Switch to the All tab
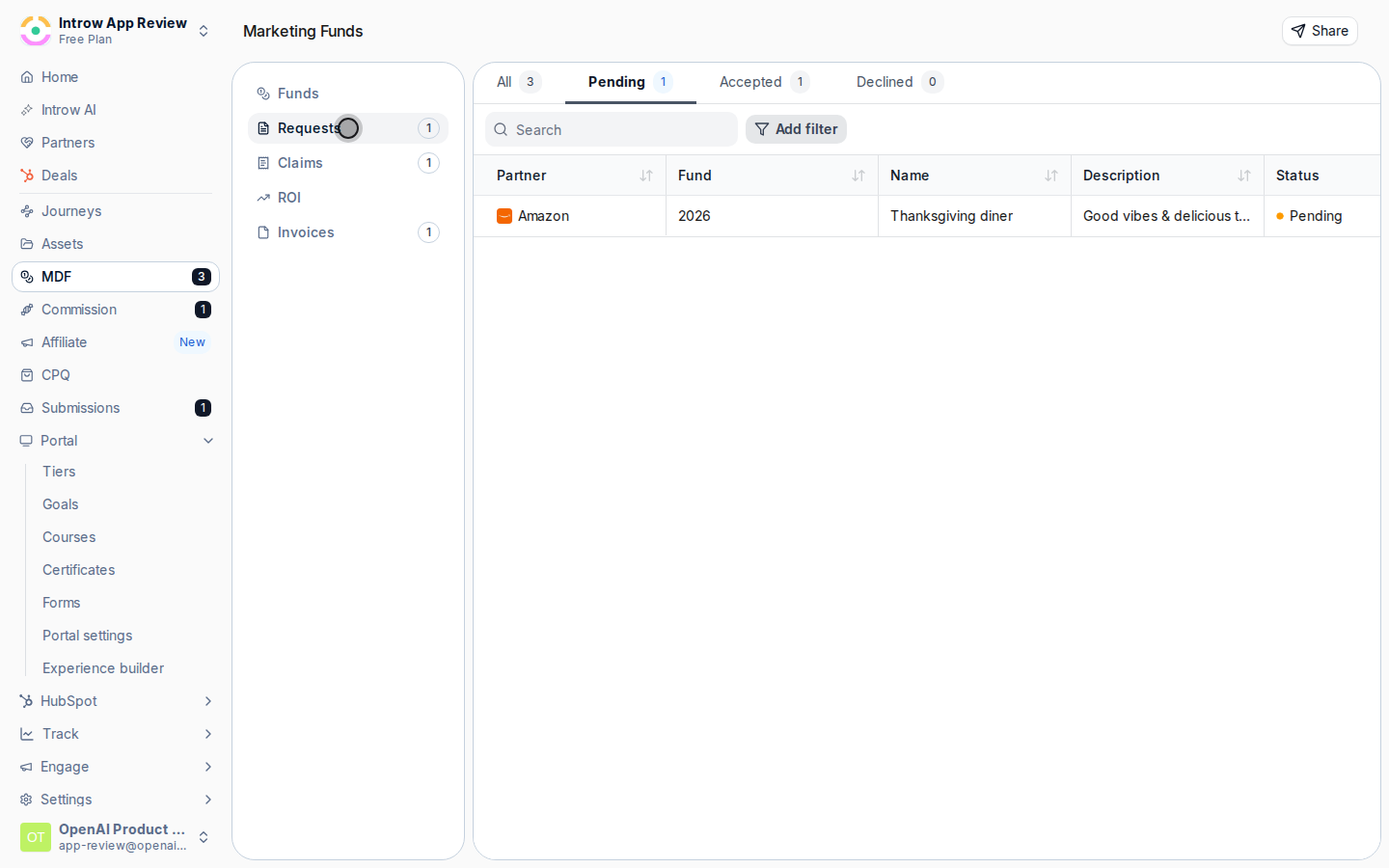1389x868 pixels. click(x=519, y=82)
